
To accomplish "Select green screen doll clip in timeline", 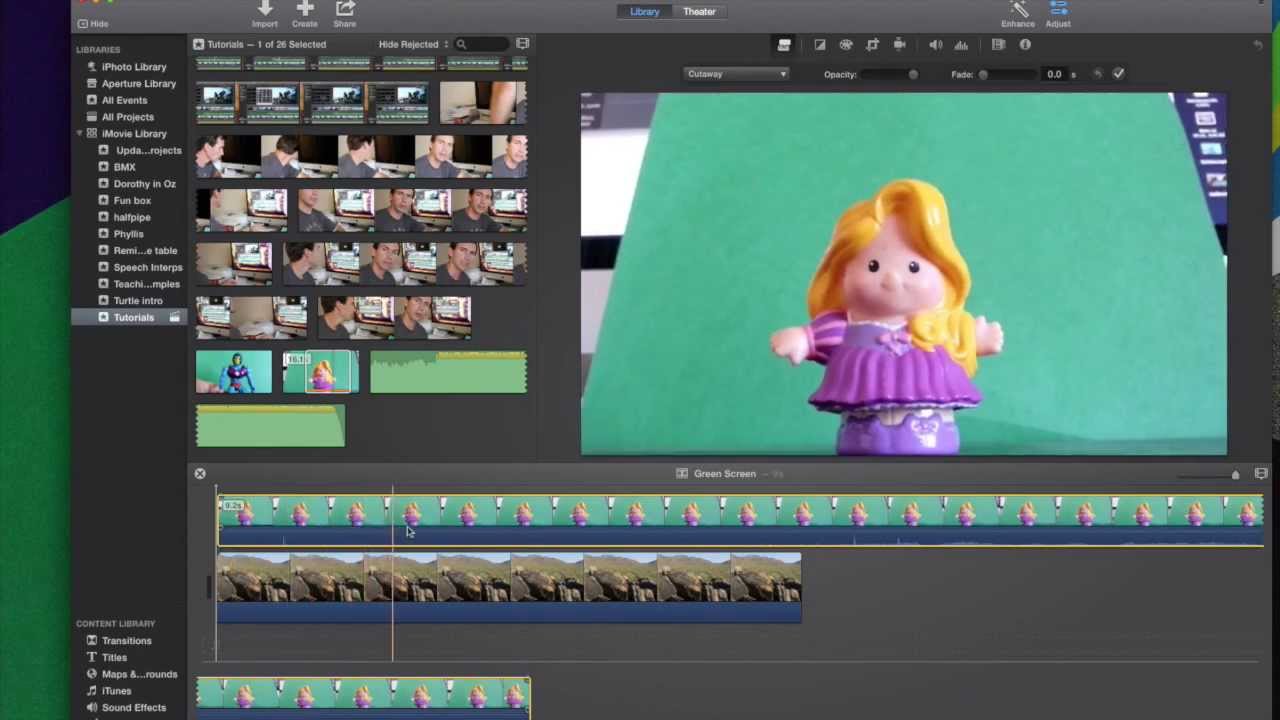I will [740, 521].
